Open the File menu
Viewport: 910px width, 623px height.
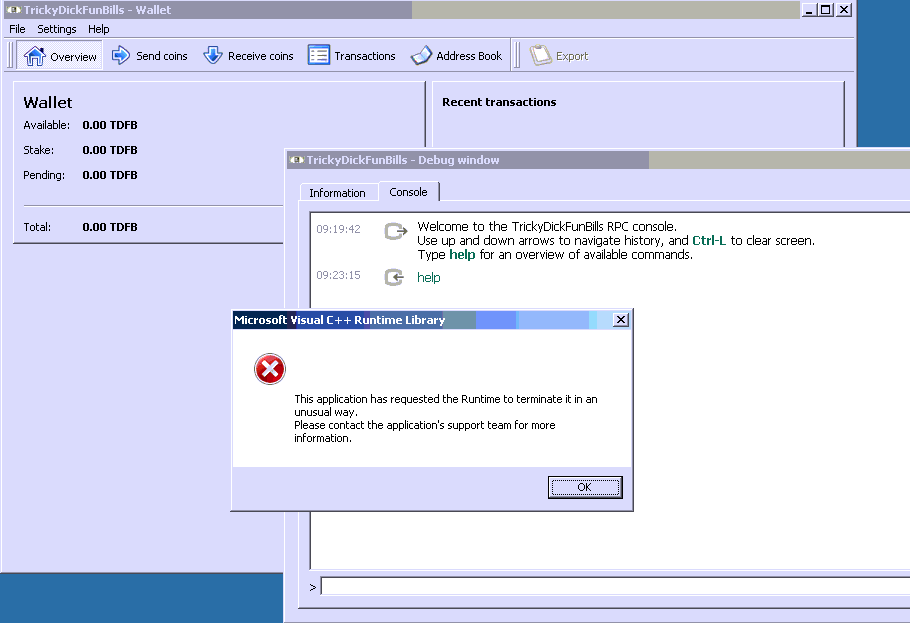(x=17, y=29)
